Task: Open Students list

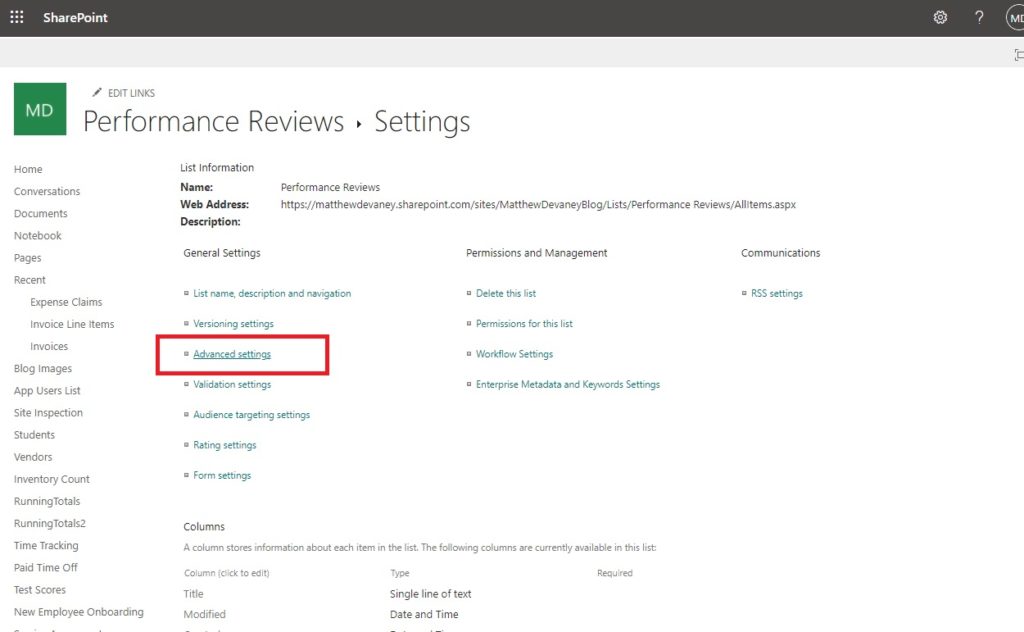Action: 35,435
